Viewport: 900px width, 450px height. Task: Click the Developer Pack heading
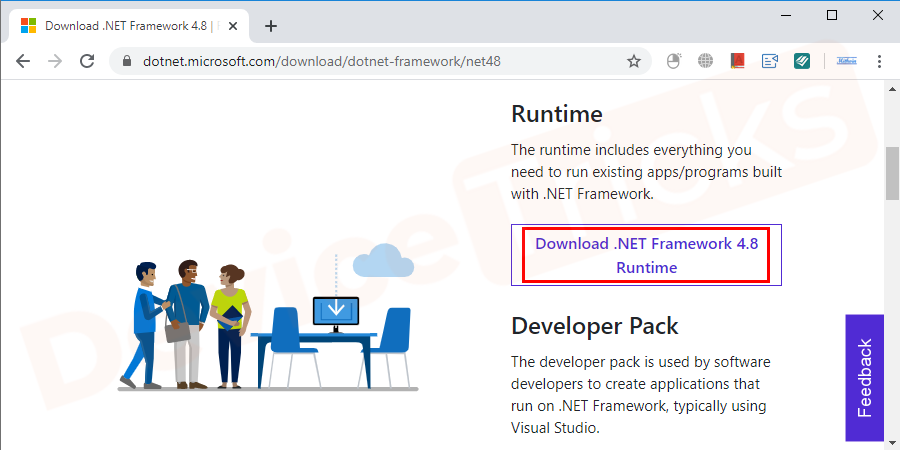point(595,326)
